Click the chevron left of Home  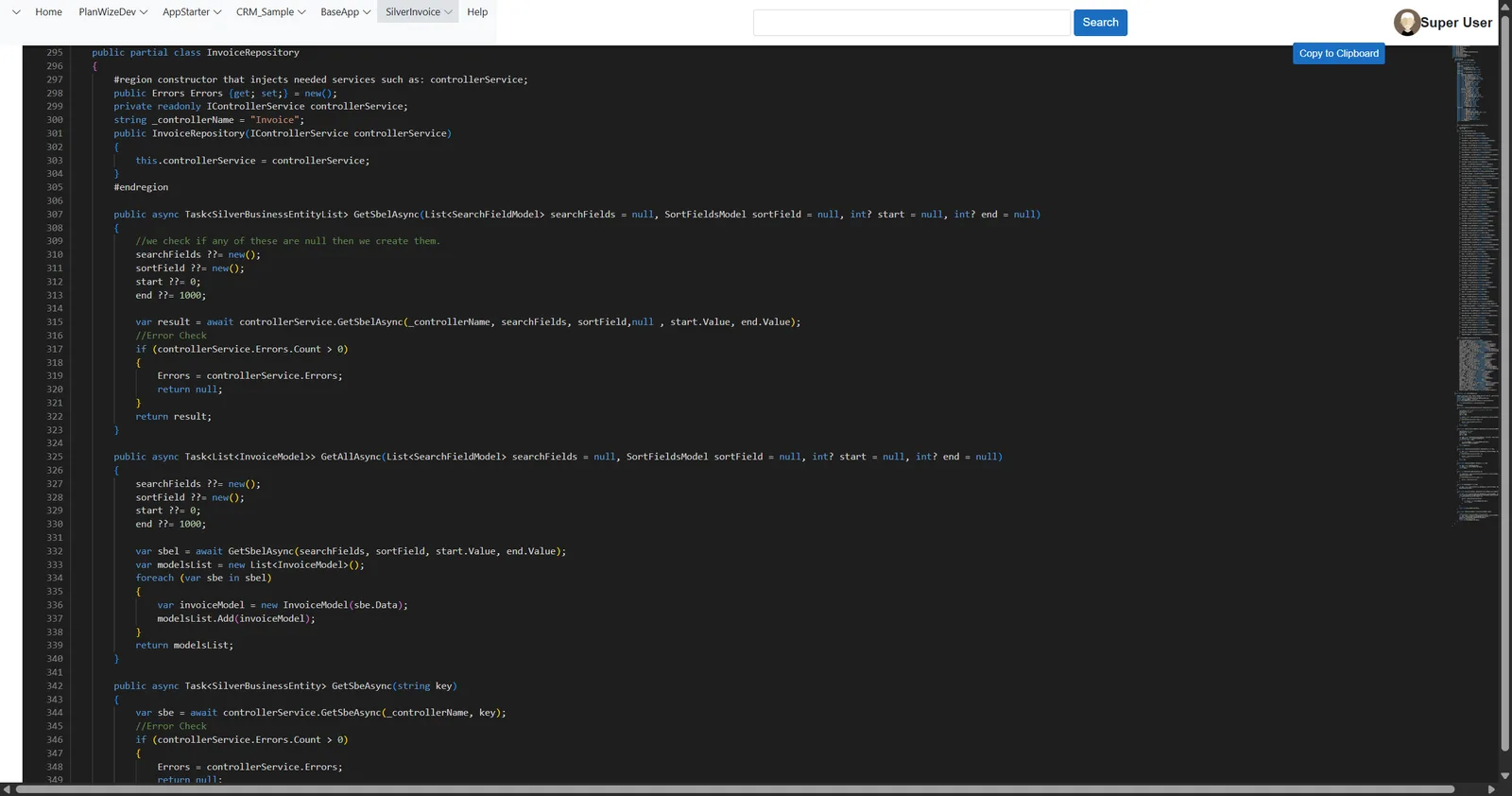(x=16, y=12)
